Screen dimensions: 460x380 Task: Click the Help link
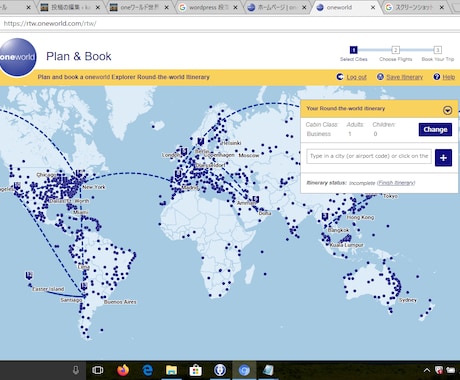click(x=449, y=77)
